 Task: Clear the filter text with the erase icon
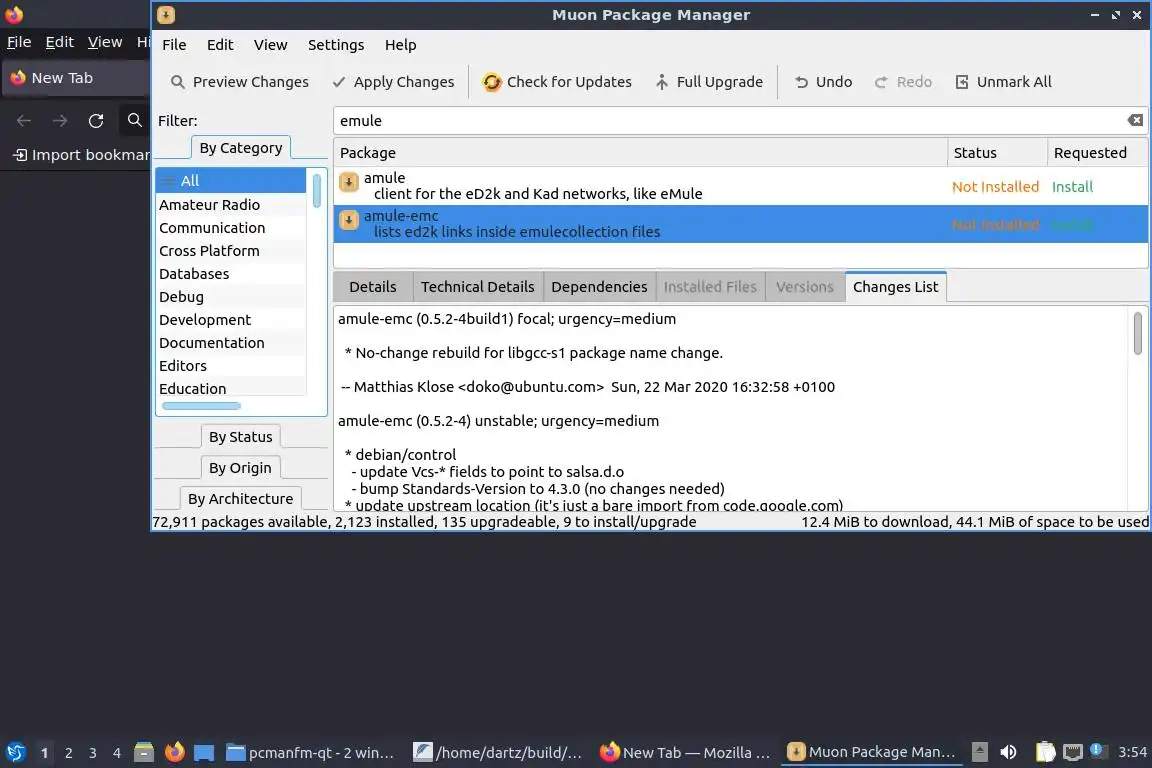[1135, 120]
